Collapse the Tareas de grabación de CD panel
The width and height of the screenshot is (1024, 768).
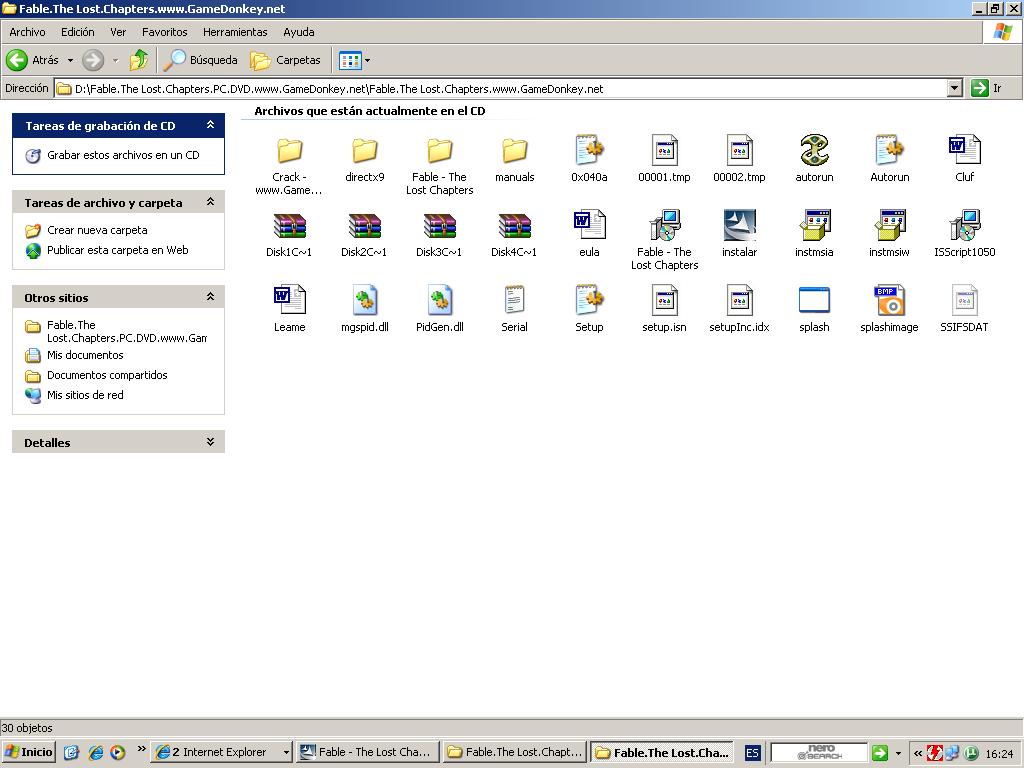(x=210, y=126)
